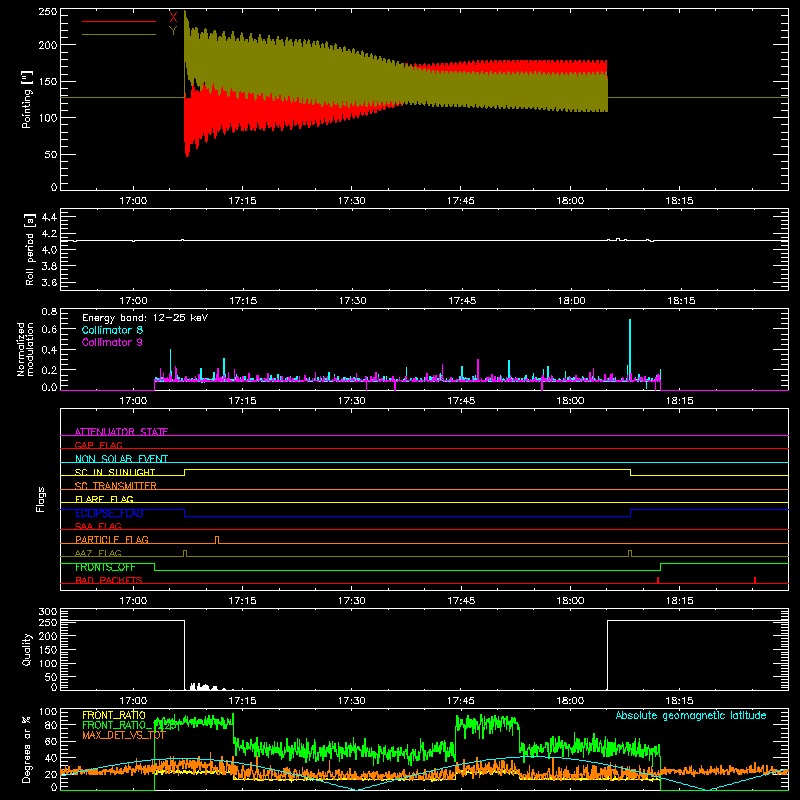Viewport: 800px width, 800px height.
Task: Select the SC_TRANSMITTER flag label
Action: [x=116, y=486]
